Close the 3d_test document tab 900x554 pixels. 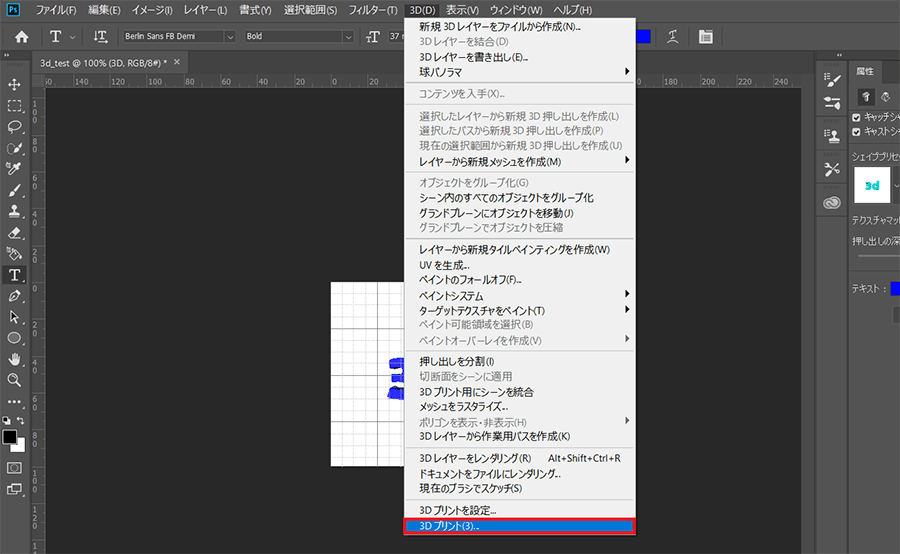pos(177,62)
